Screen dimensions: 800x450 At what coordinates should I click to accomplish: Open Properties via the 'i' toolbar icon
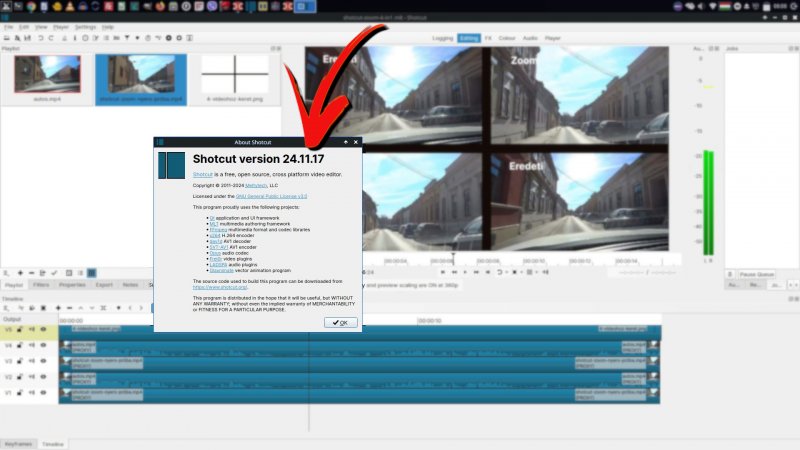point(74,38)
